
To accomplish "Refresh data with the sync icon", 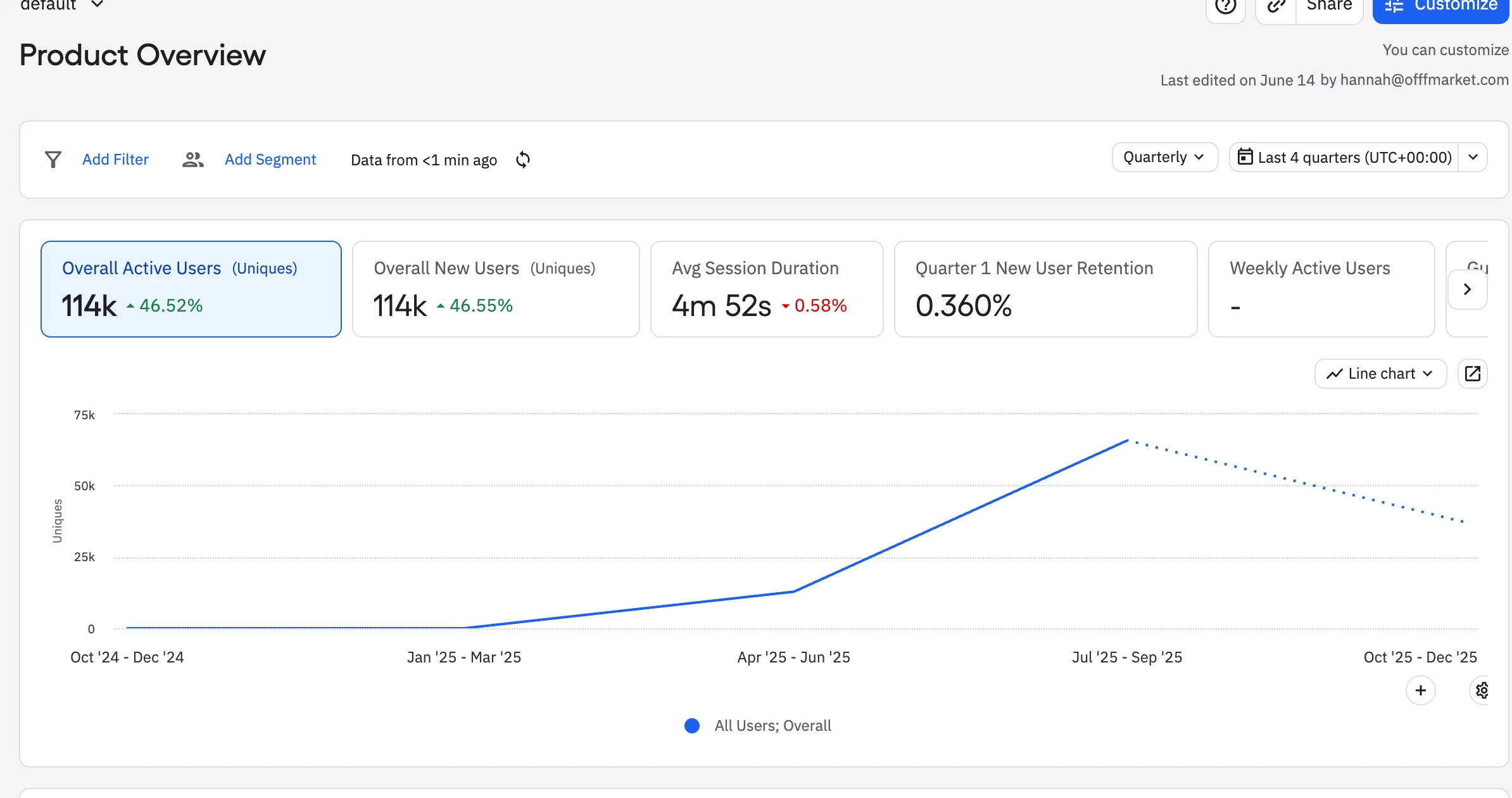I will click(523, 160).
